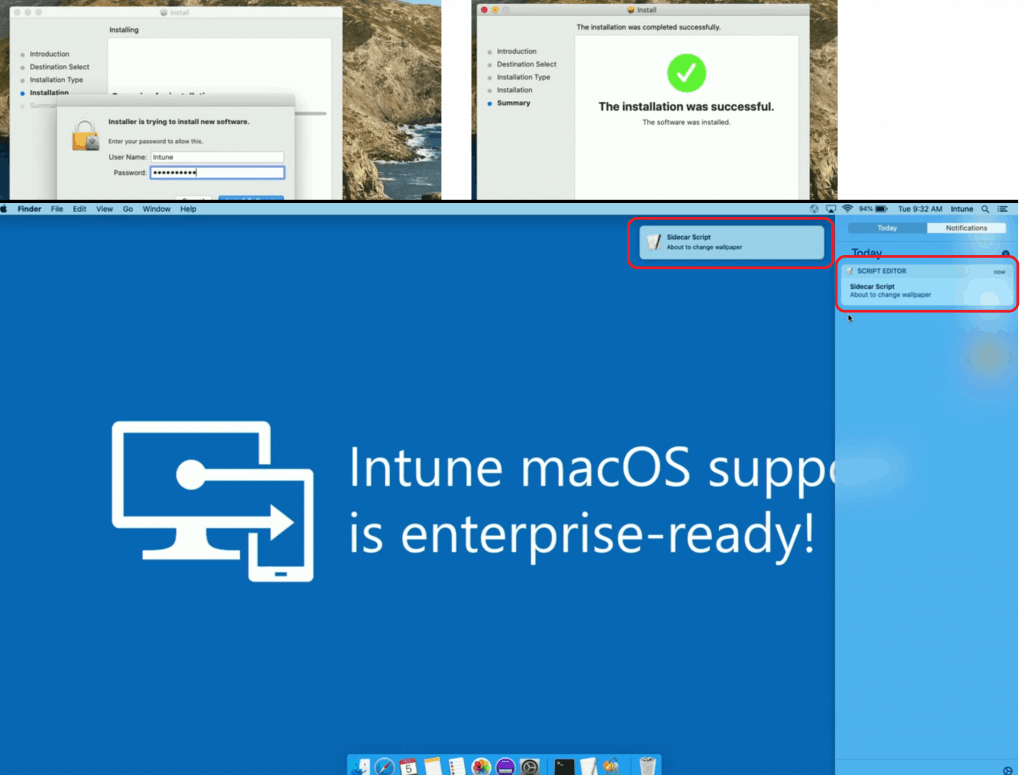Select Introduction step in right Install window
The width and height of the screenshot is (1024, 775).
point(517,51)
